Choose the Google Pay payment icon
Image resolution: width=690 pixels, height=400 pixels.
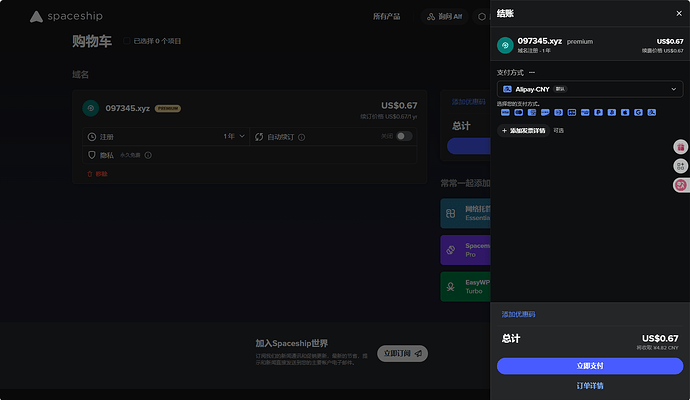pyautogui.click(x=638, y=113)
